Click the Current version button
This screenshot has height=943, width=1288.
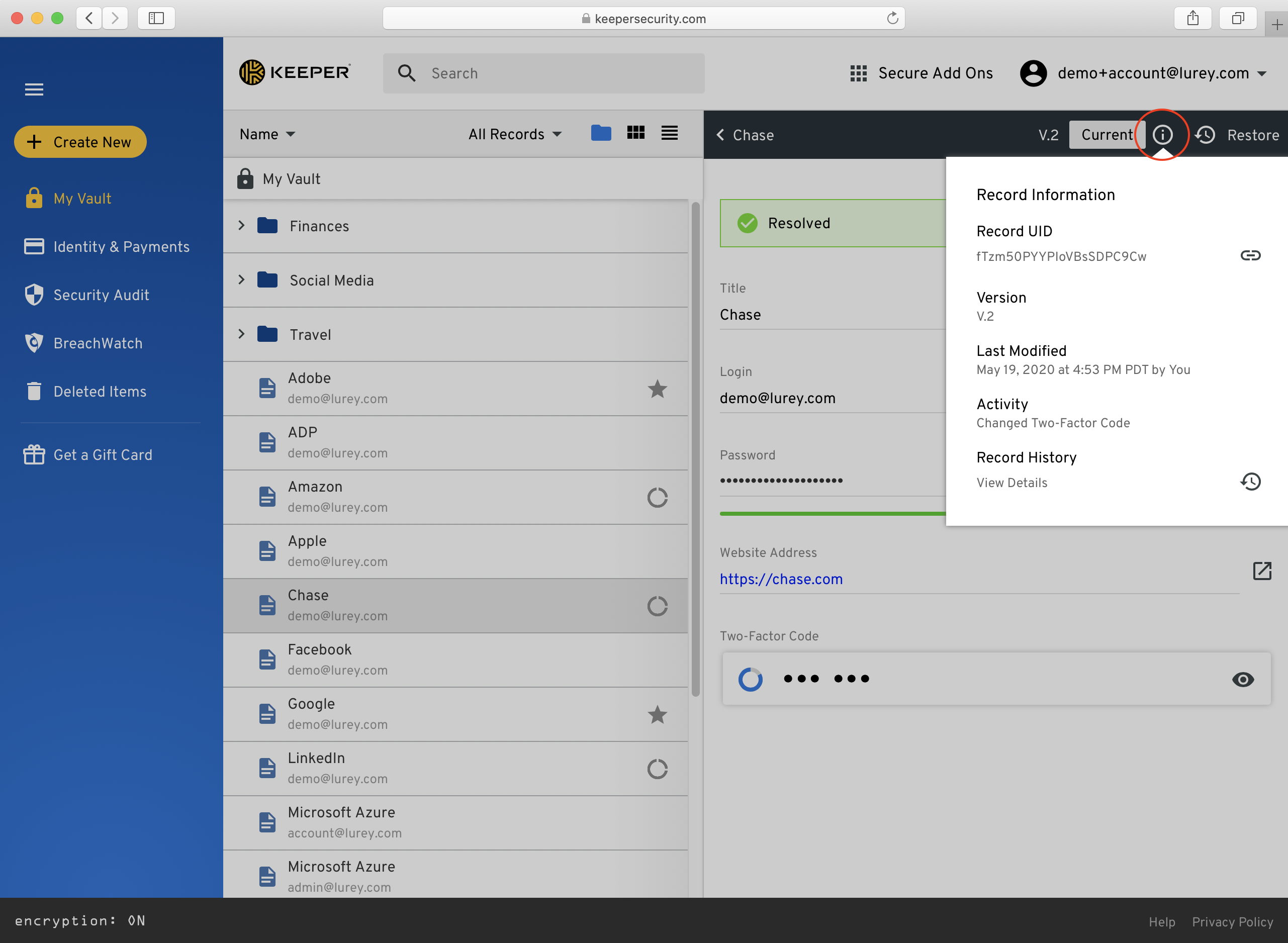click(x=1107, y=135)
